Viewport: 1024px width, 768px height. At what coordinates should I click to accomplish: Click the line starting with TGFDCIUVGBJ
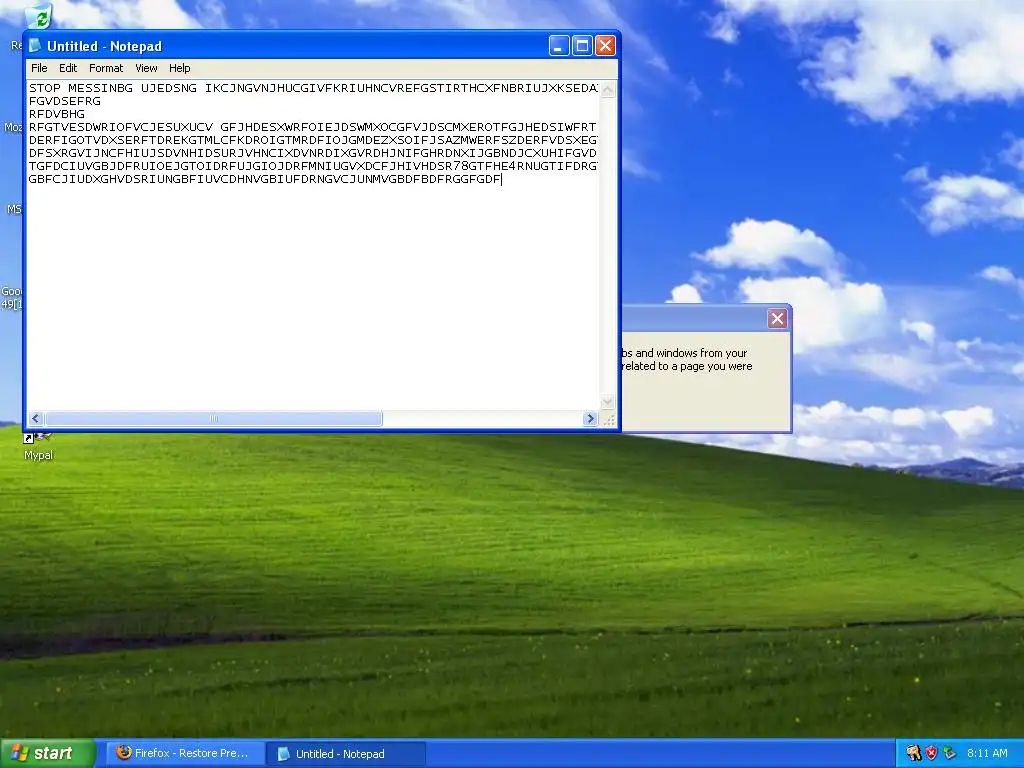[x=313, y=167]
